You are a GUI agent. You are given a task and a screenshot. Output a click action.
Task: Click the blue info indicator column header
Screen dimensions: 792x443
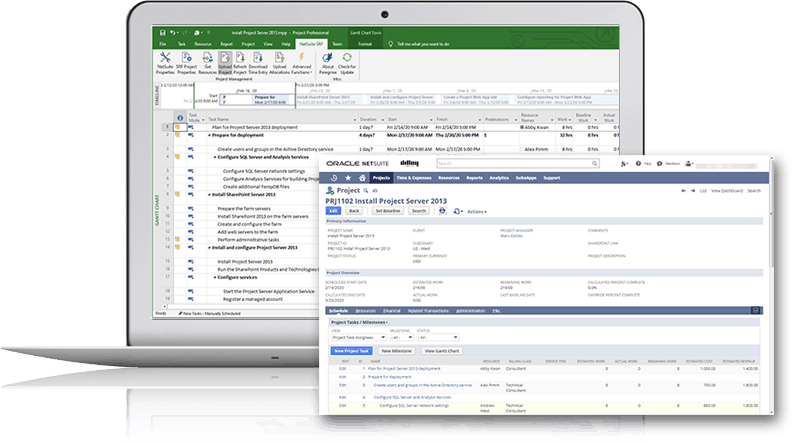(180, 118)
